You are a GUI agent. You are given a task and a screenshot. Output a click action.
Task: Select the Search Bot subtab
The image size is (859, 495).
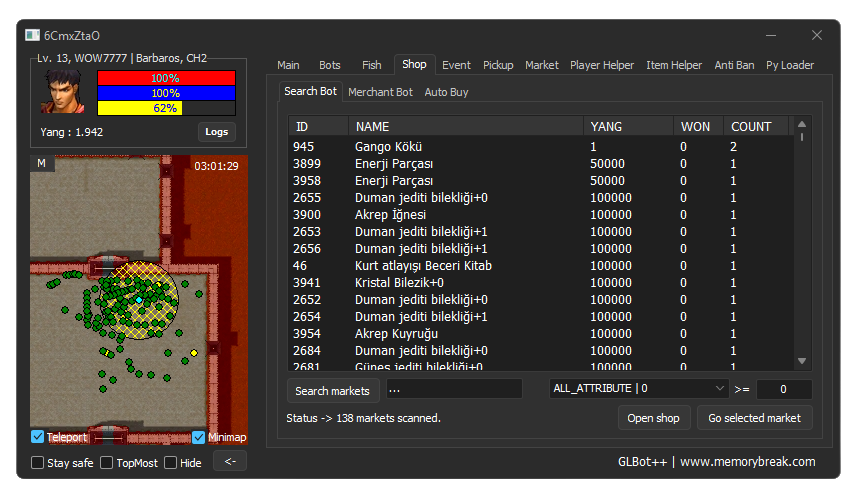tap(310, 91)
